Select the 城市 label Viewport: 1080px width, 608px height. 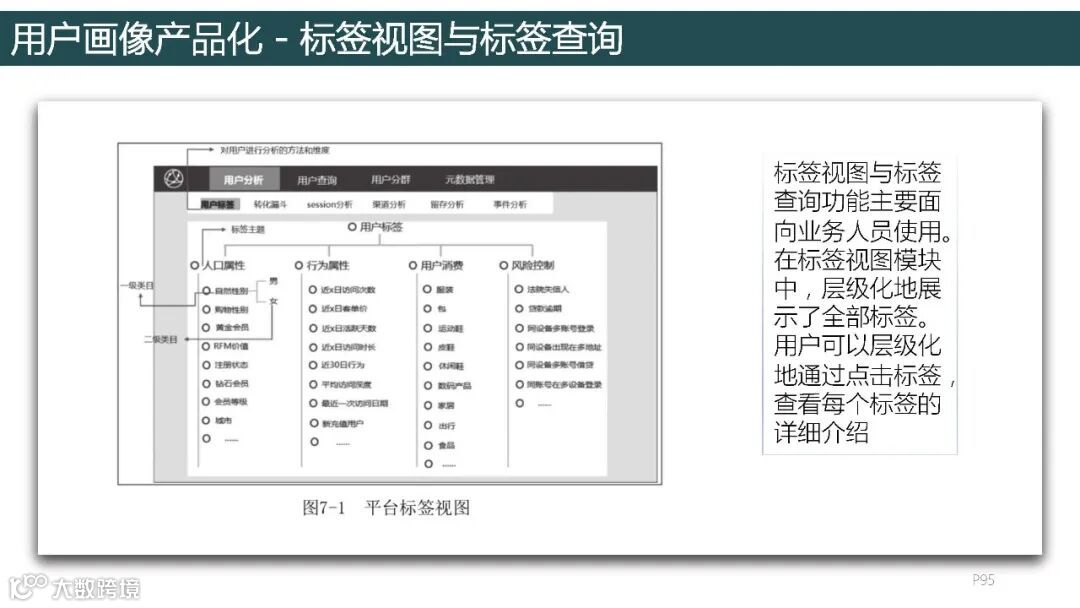coord(217,420)
